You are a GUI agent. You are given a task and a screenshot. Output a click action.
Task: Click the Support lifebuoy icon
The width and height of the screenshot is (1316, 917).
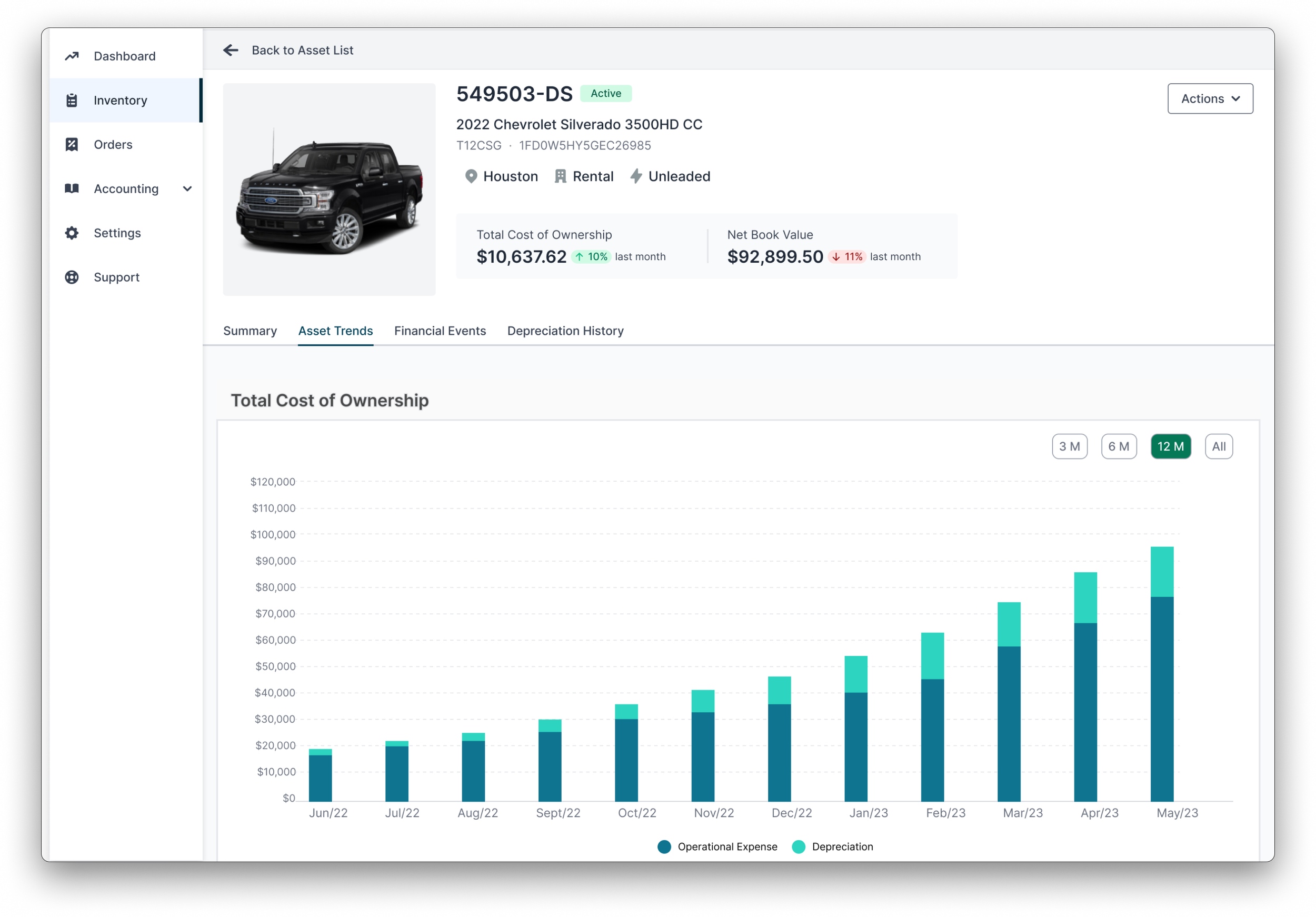pos(72,277)
